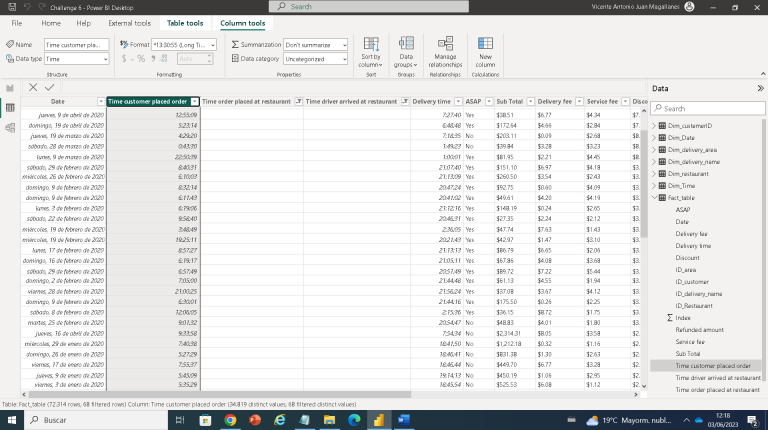768x430 pixels.
Task: Open the External tools tab
Action: point(129,22)
